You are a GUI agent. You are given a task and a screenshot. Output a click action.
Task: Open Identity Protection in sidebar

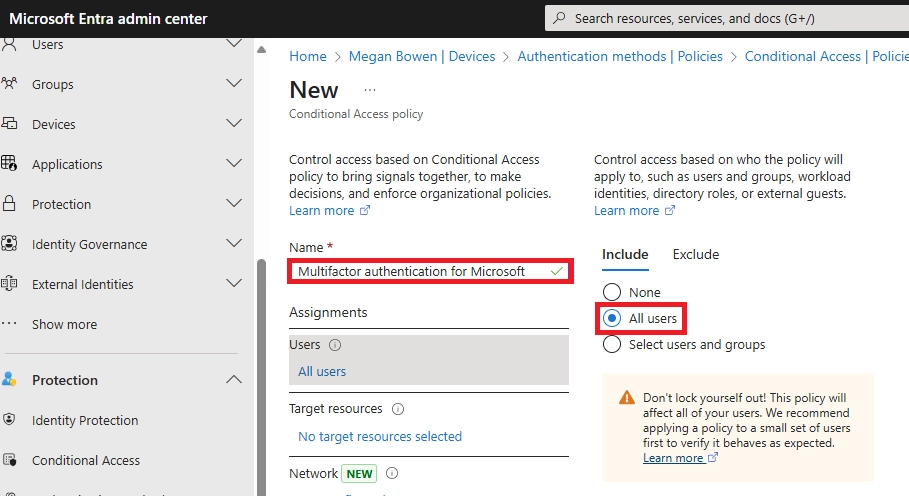coord(85,420)
